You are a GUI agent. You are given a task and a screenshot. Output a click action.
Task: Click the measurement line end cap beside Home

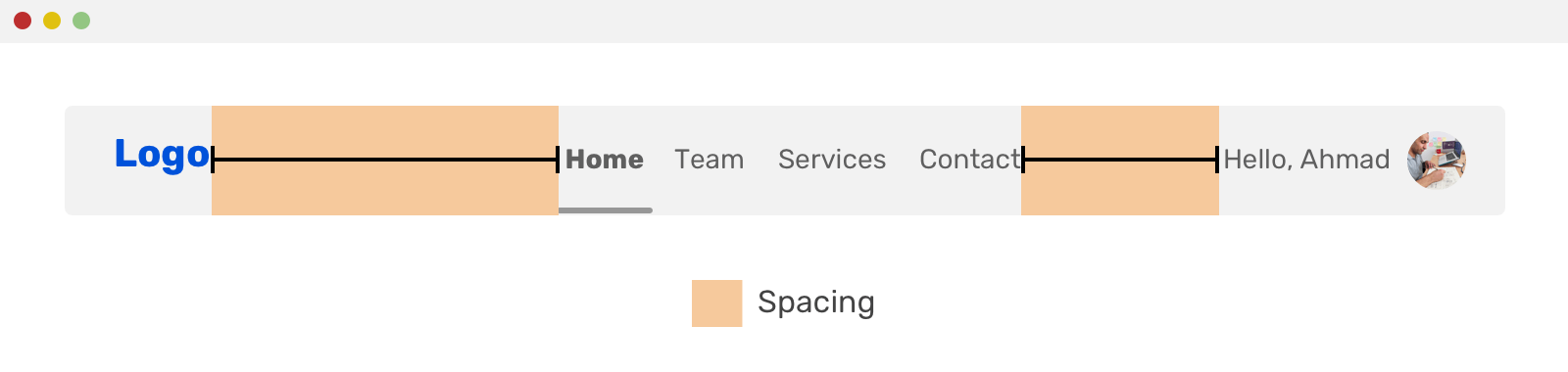coord(558,160)
